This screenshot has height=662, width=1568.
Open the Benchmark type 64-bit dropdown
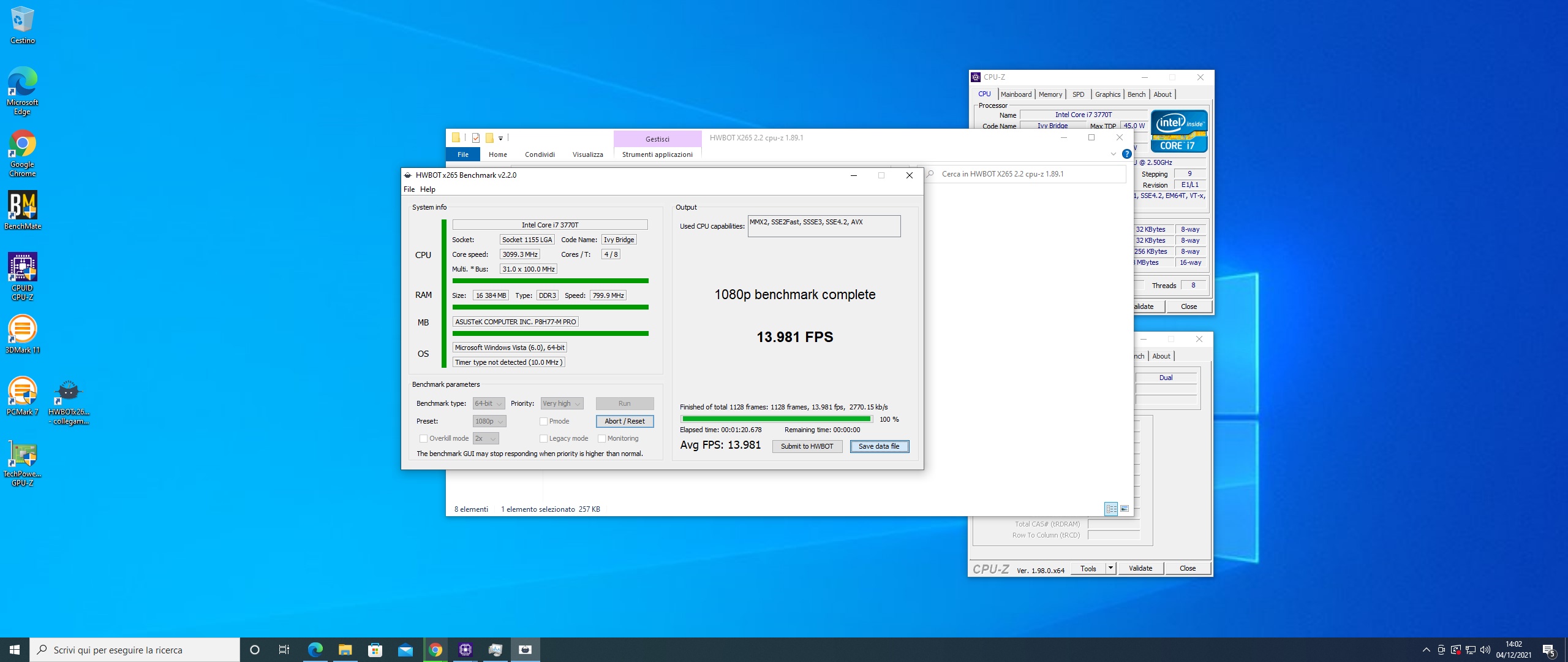pos(489,403)
